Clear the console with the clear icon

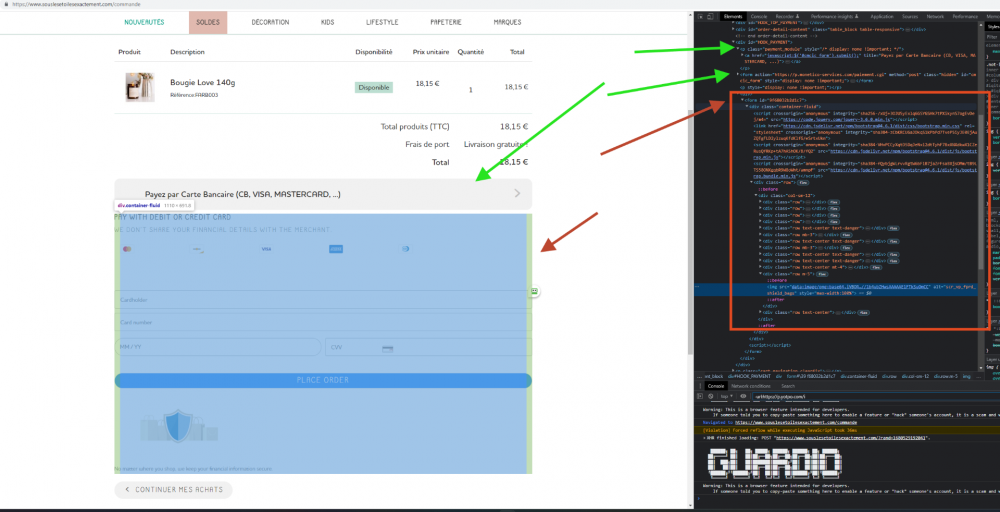pos(710,396)
